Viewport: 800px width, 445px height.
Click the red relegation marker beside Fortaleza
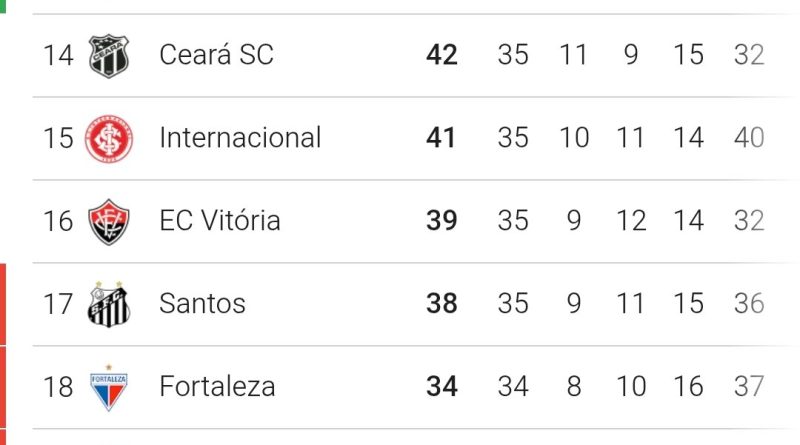point(4,387)
